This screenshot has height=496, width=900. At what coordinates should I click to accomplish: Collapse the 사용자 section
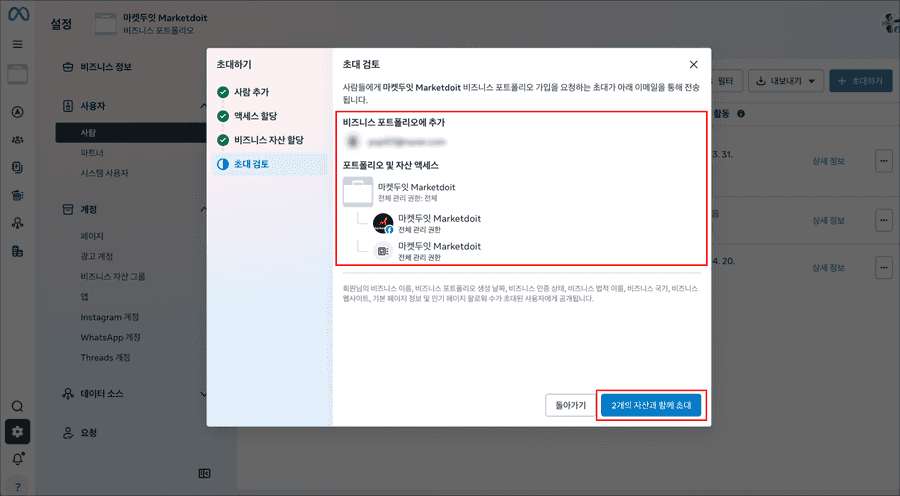203,106
